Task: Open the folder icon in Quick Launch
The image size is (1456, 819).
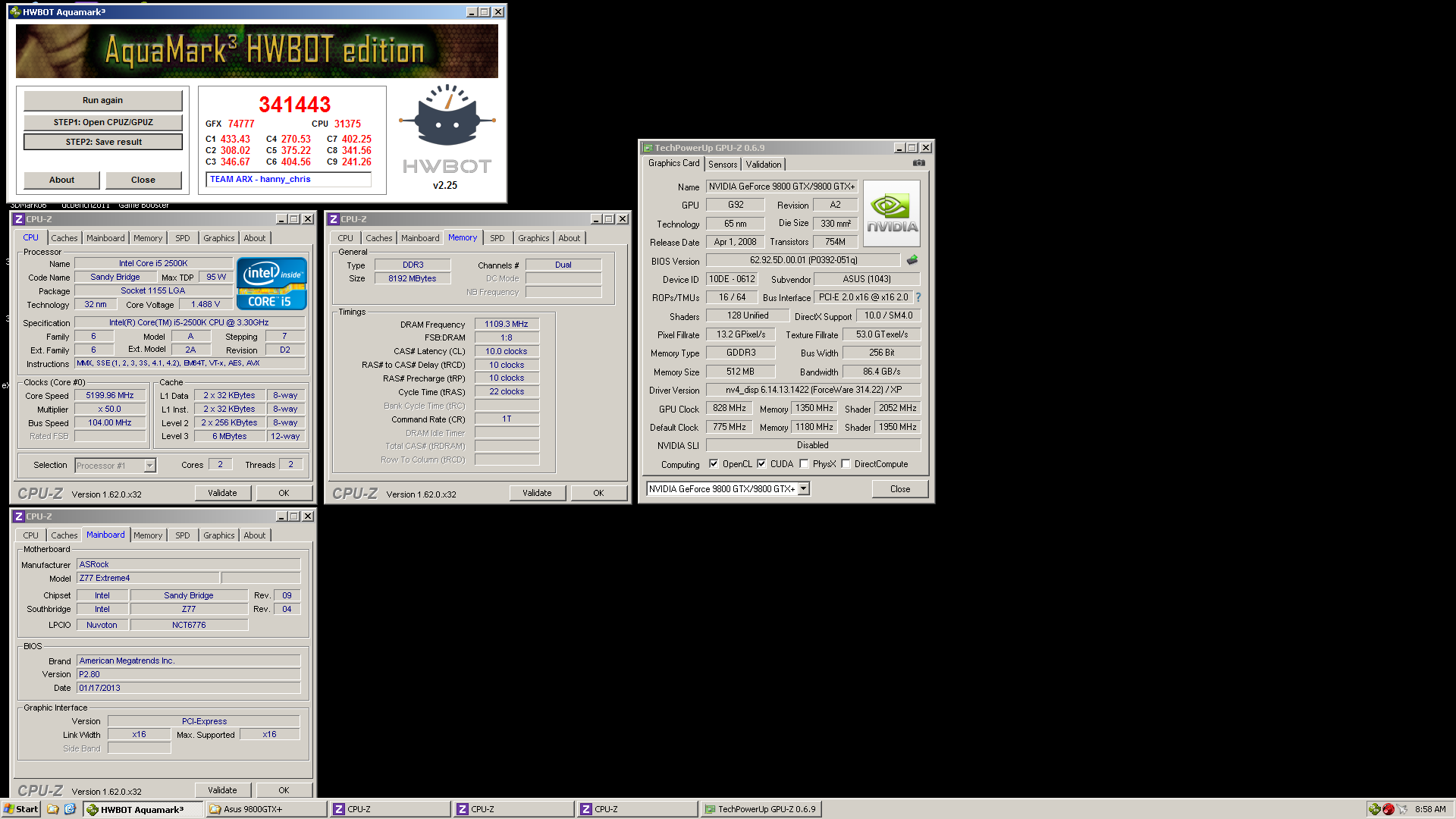Action: pyautogui.click(x=53, y=809)
